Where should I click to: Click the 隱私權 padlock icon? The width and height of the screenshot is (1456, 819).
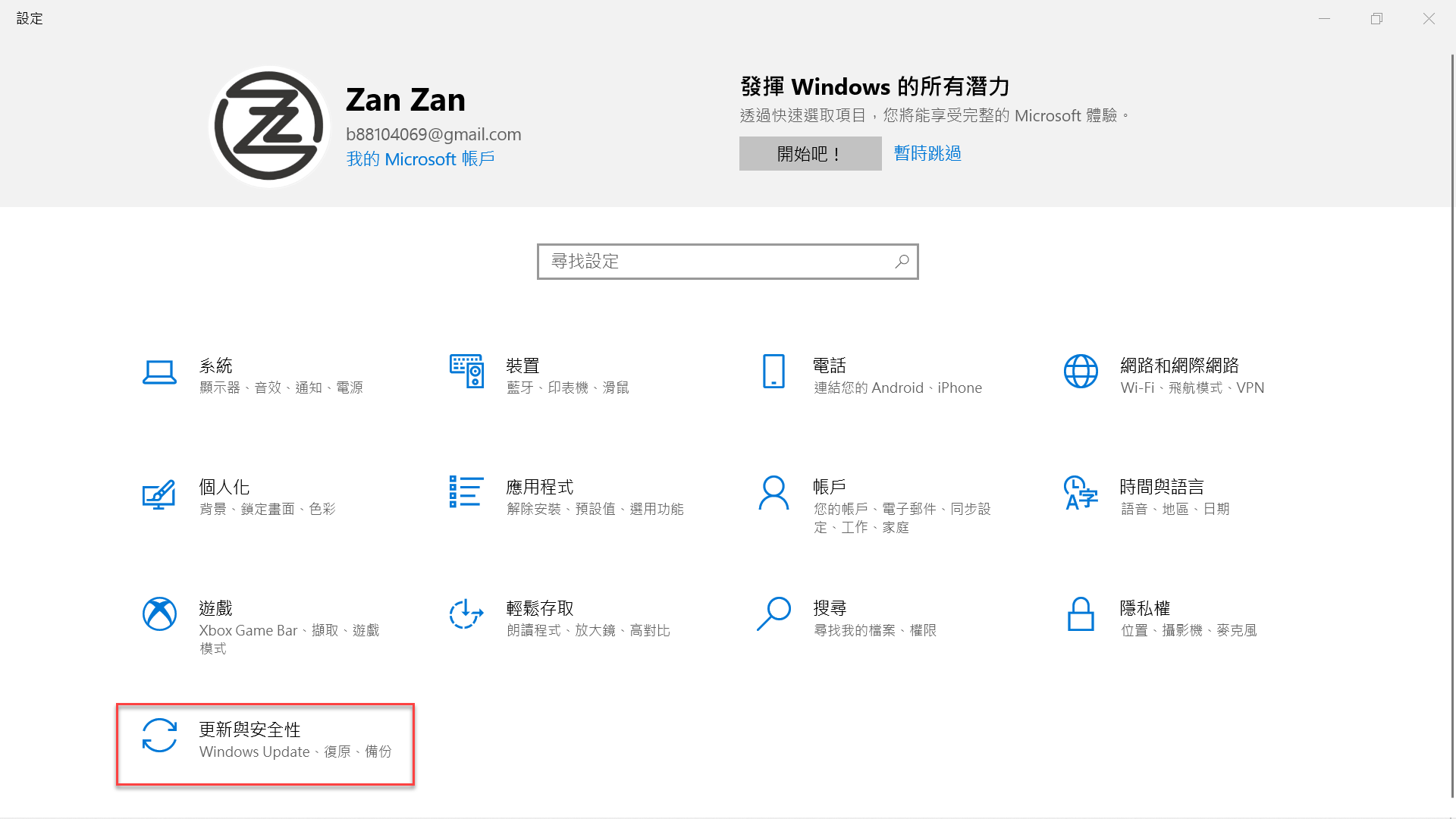[x=1081, y=613]
